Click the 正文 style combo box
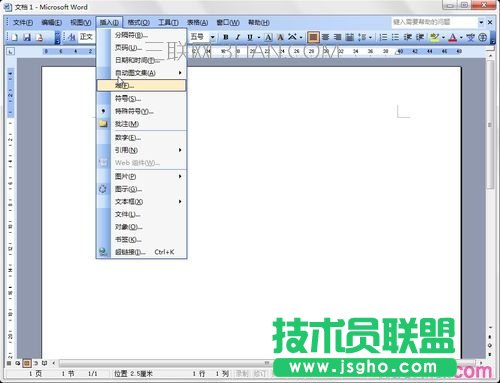The image size is (500, 383). tap(87, 37)
